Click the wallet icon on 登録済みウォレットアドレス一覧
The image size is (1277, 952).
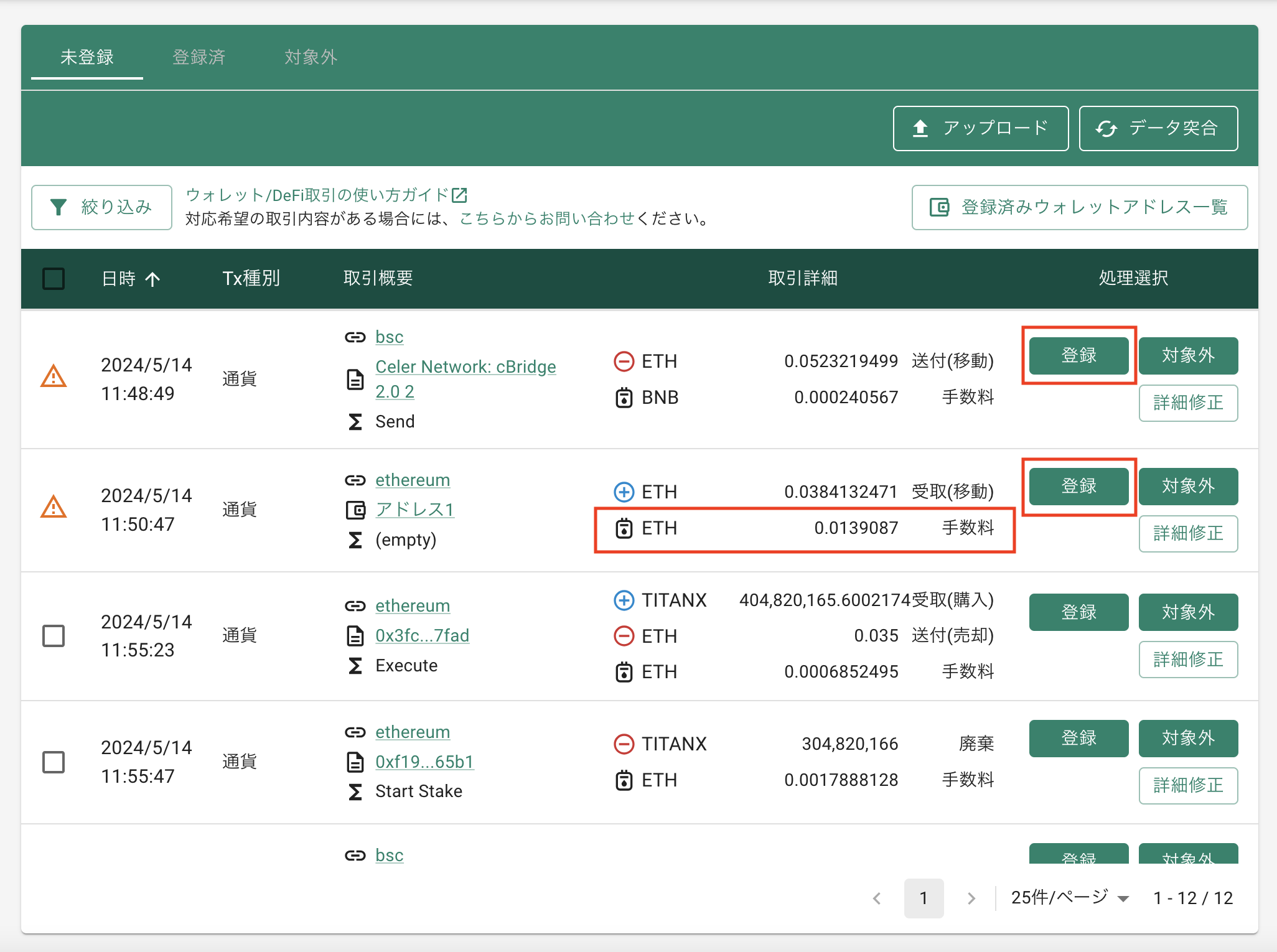[940, 207]
